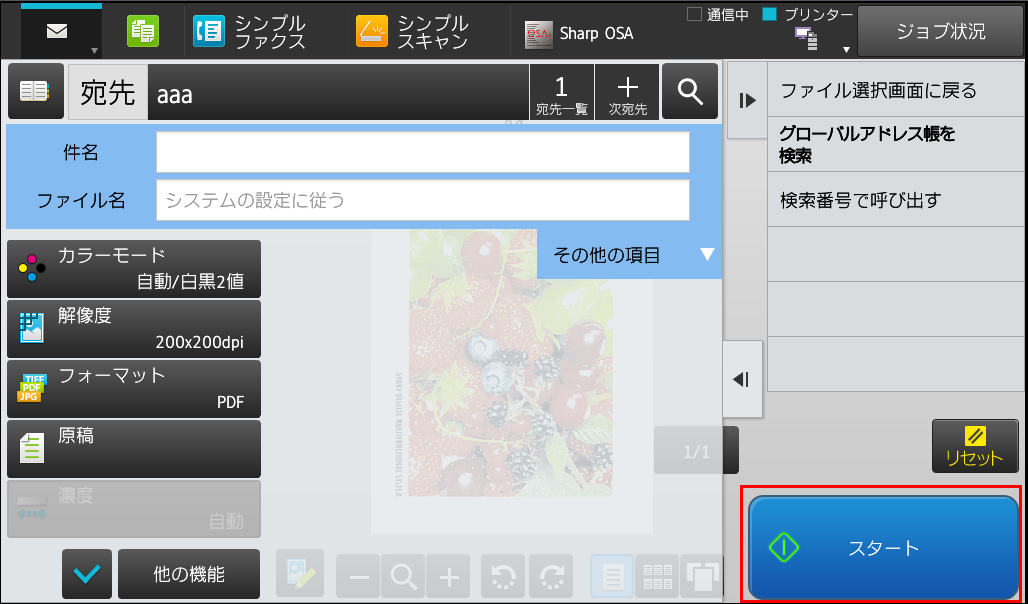
Task: Select the overlapping-pages preview view icon
Action: tap(702, 576)
